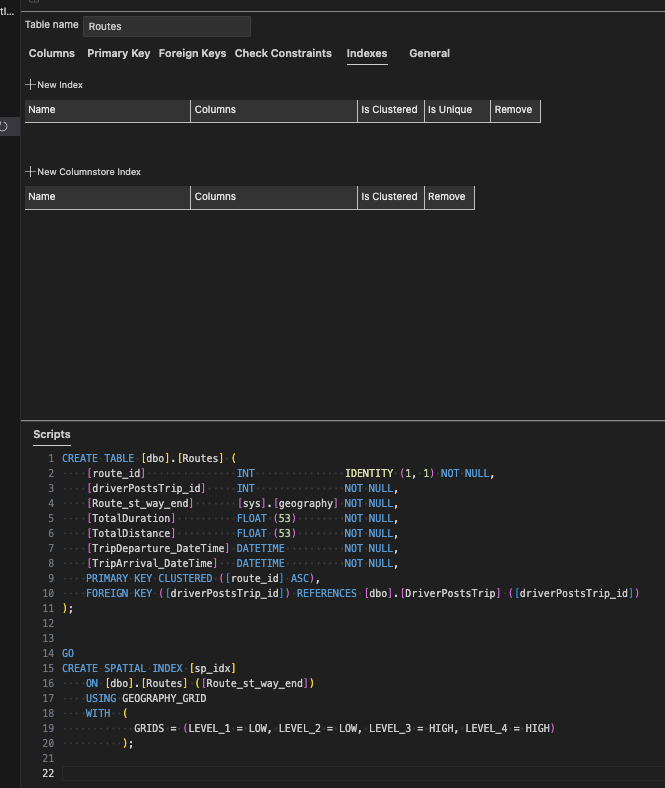Image resolution: width=665 pixels, height=788 pixels.
Task: Click the Is Unique column header
Action: click(457, 110)
